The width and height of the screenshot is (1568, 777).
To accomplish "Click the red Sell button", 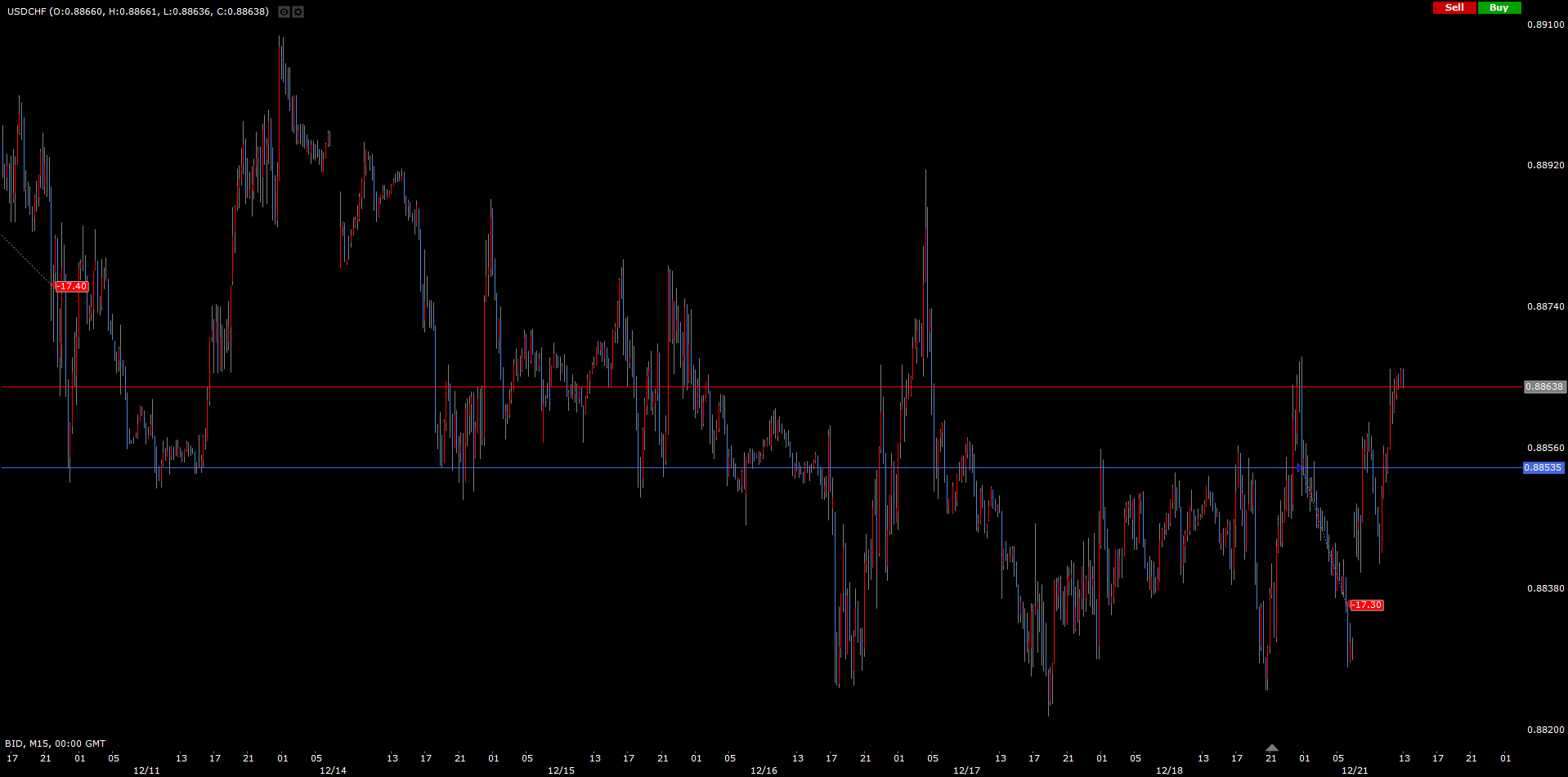I will [x=1454, y=7].
